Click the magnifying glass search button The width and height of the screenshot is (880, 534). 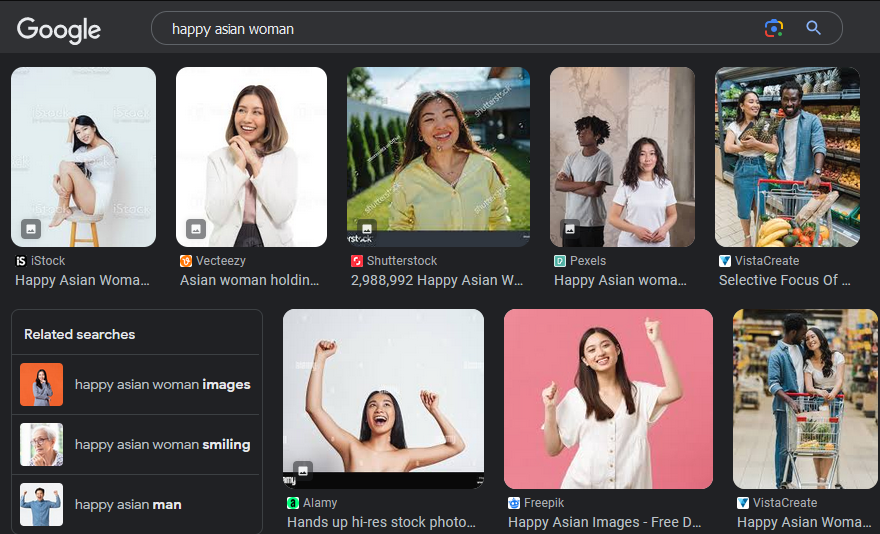(x=814, y=28)
